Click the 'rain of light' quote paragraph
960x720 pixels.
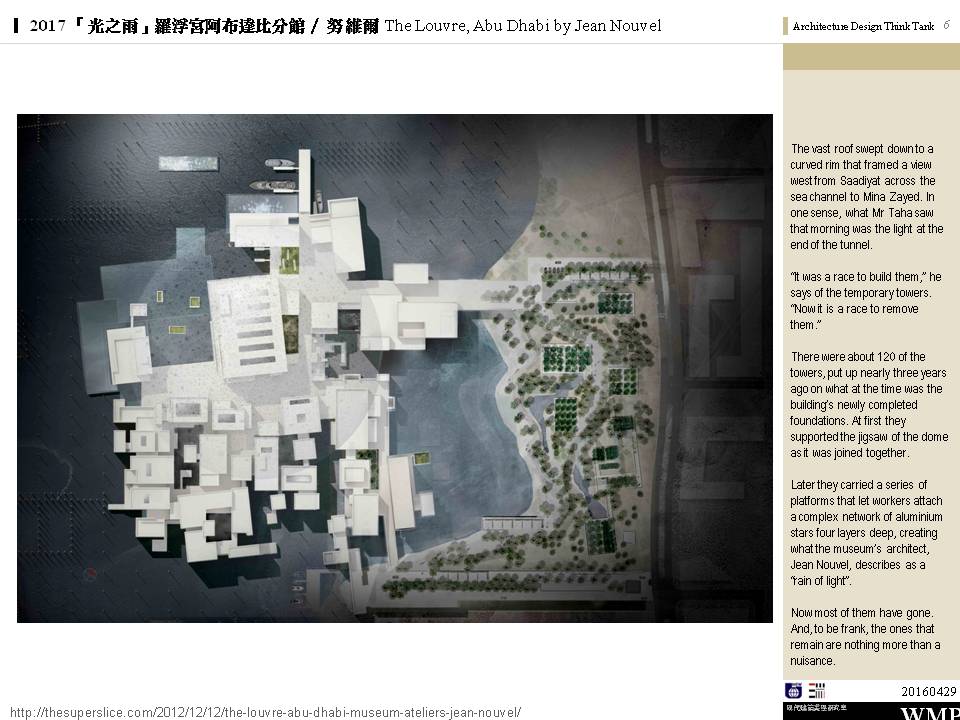tap(866, 532)
